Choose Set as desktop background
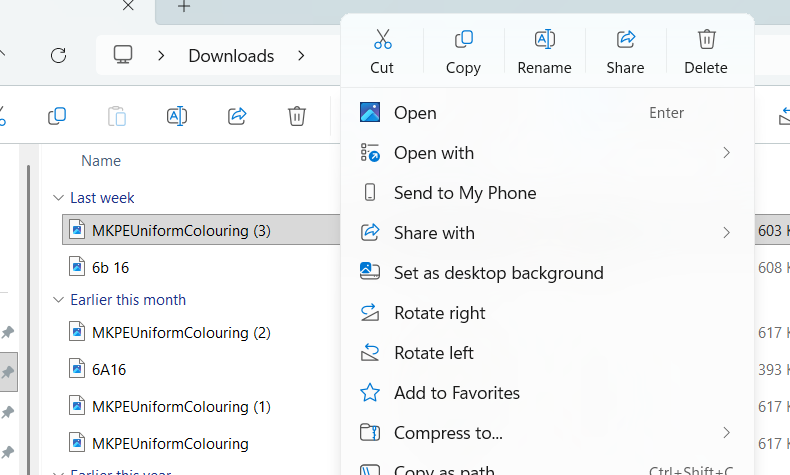This screenshot has width=790, height=475. pyautogui.click(x=498, y=273)
